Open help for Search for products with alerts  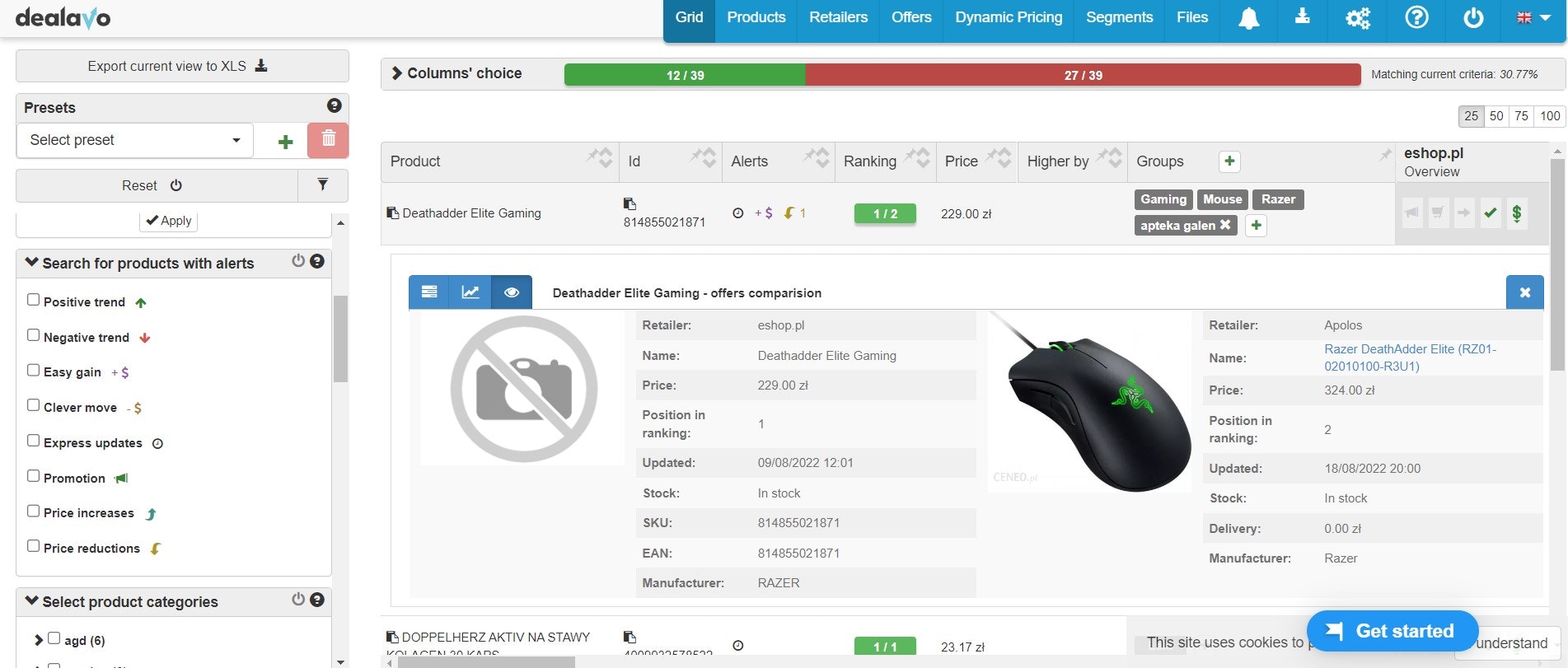coord(317,261)
